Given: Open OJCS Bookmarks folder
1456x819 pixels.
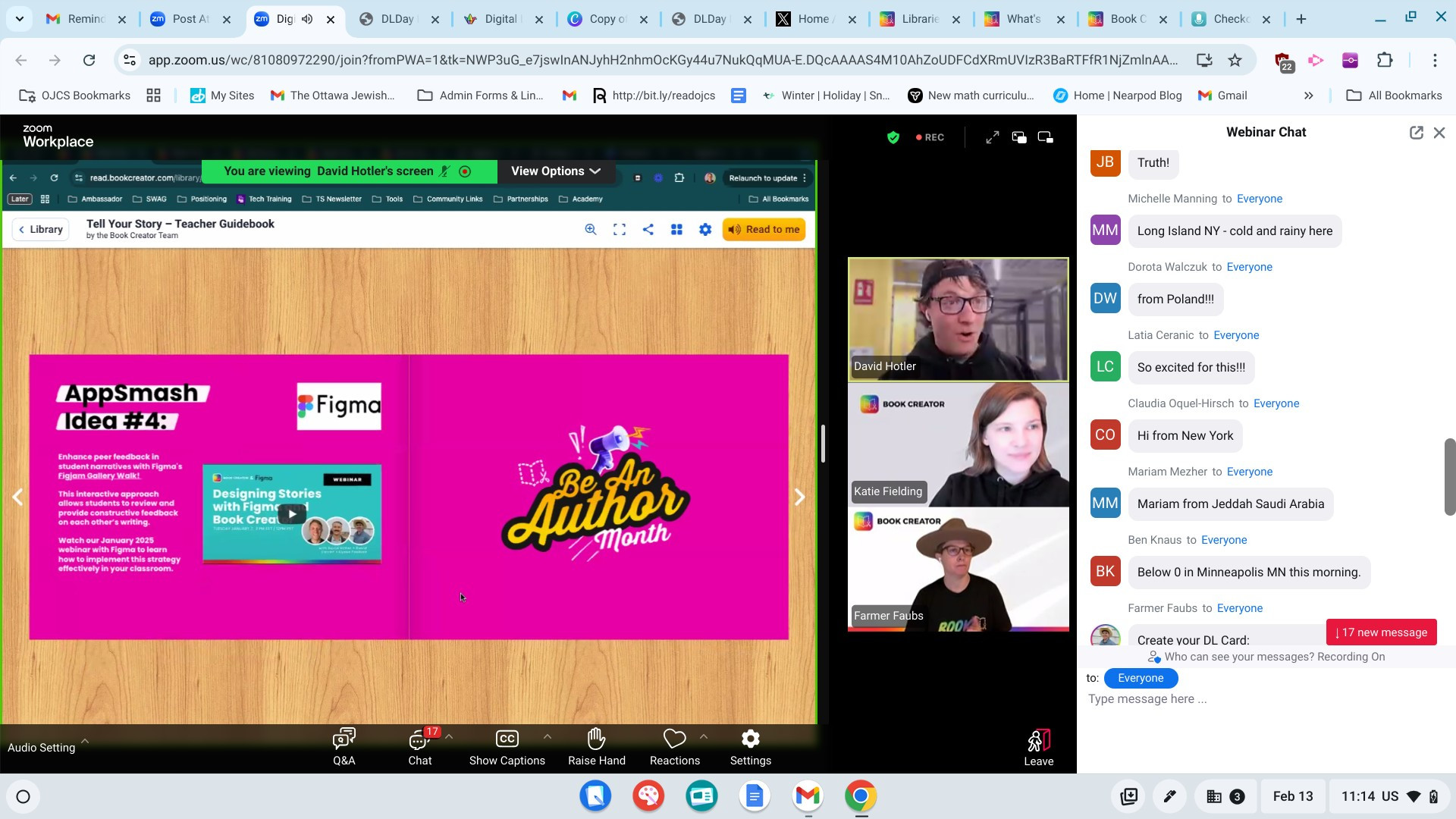Looking at the screenshot, I should [x=74, y=96].
